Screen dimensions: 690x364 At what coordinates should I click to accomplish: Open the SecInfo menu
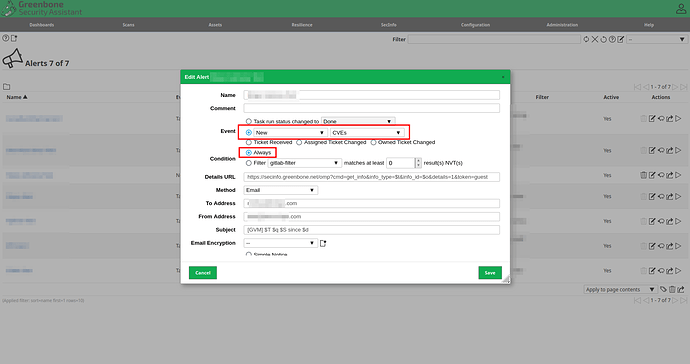pos(389,25)
